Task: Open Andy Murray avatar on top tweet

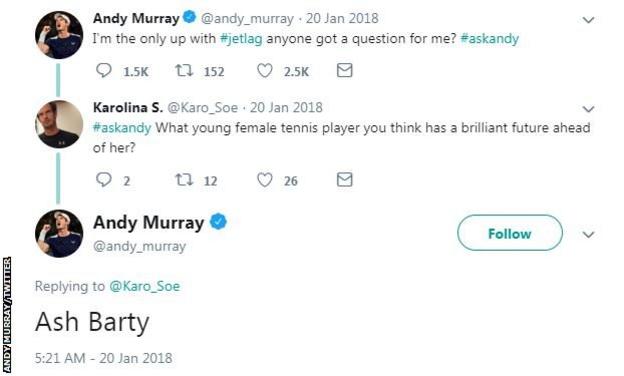Action: click(x=59, y=35)
